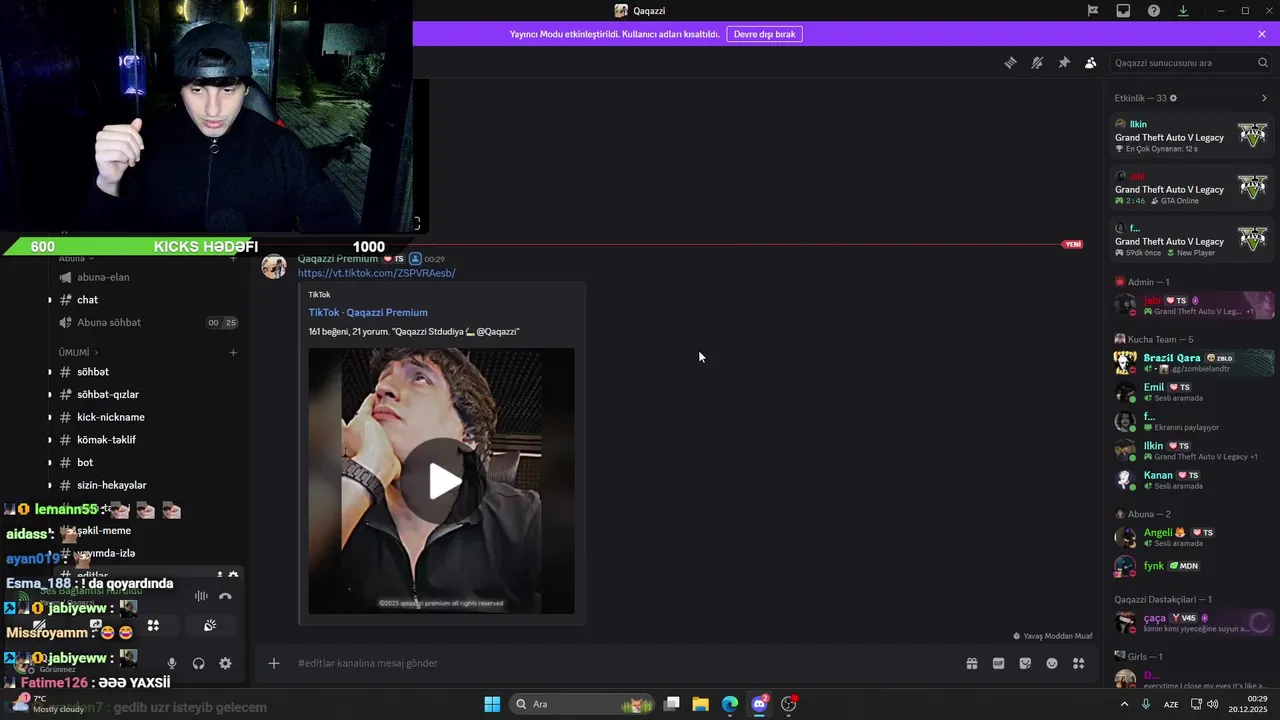Toggle noise suppression waveform icon
This screenshot has width=1280, height=720.
click(x=201, y=596)
